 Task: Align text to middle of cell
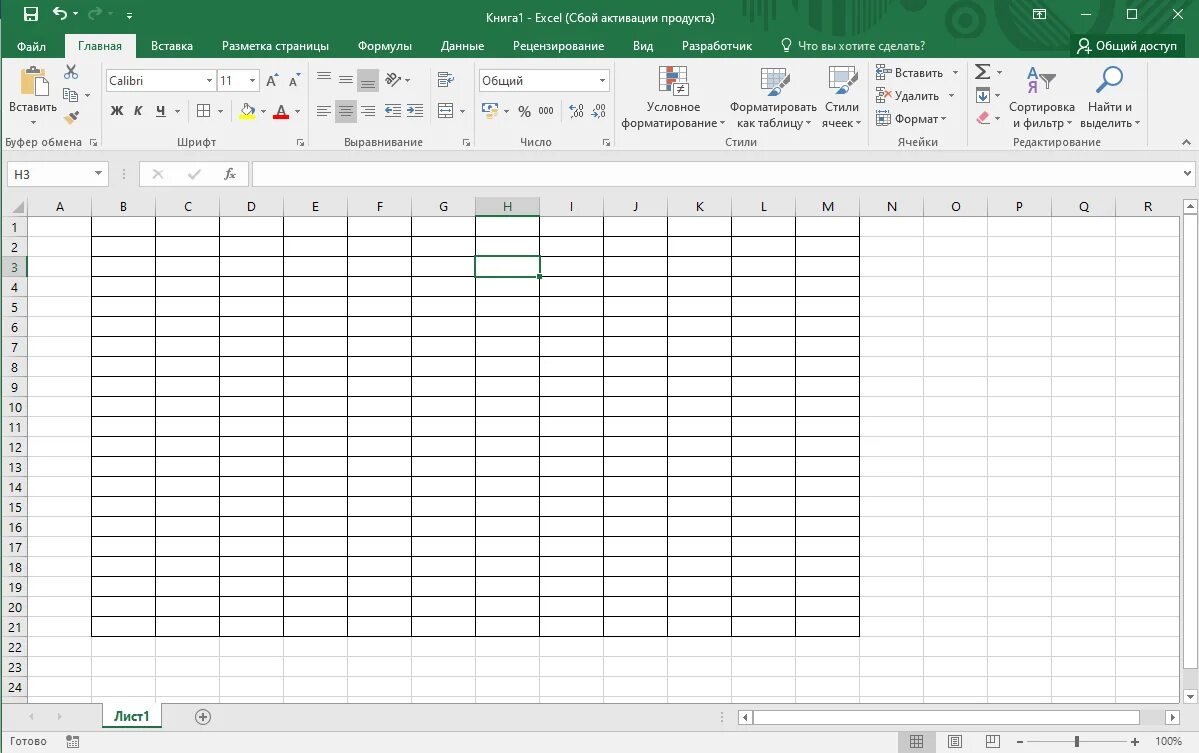[346, 80]
